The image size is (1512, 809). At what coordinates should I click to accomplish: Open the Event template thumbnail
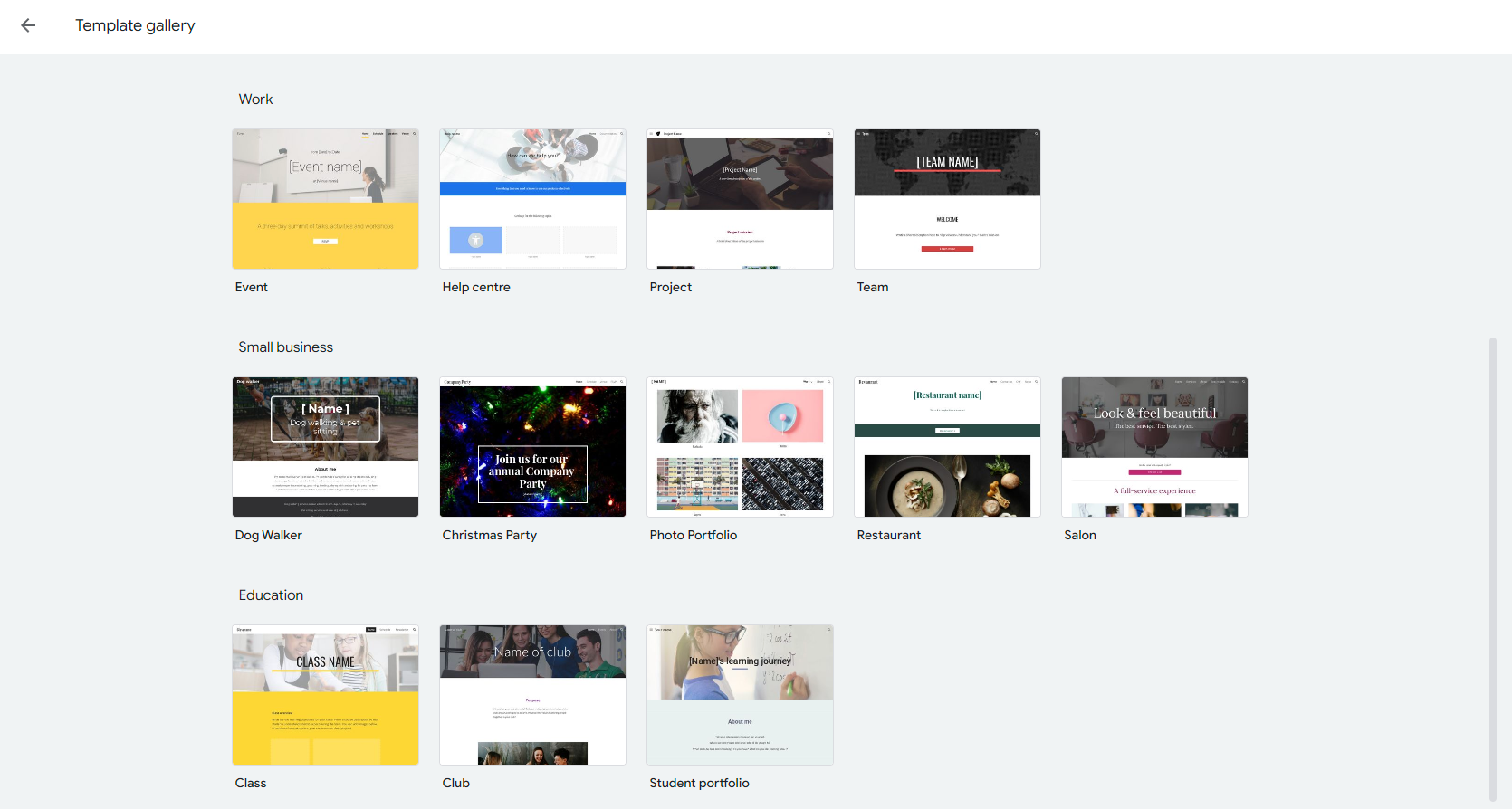(325, 199)
